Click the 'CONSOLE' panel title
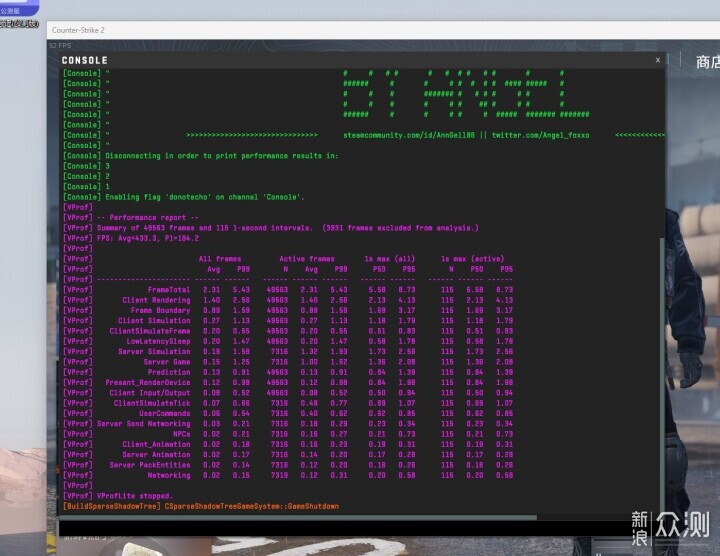Image resolution: width=720 pixels, height=556 pixels. [x=84, y=61]
